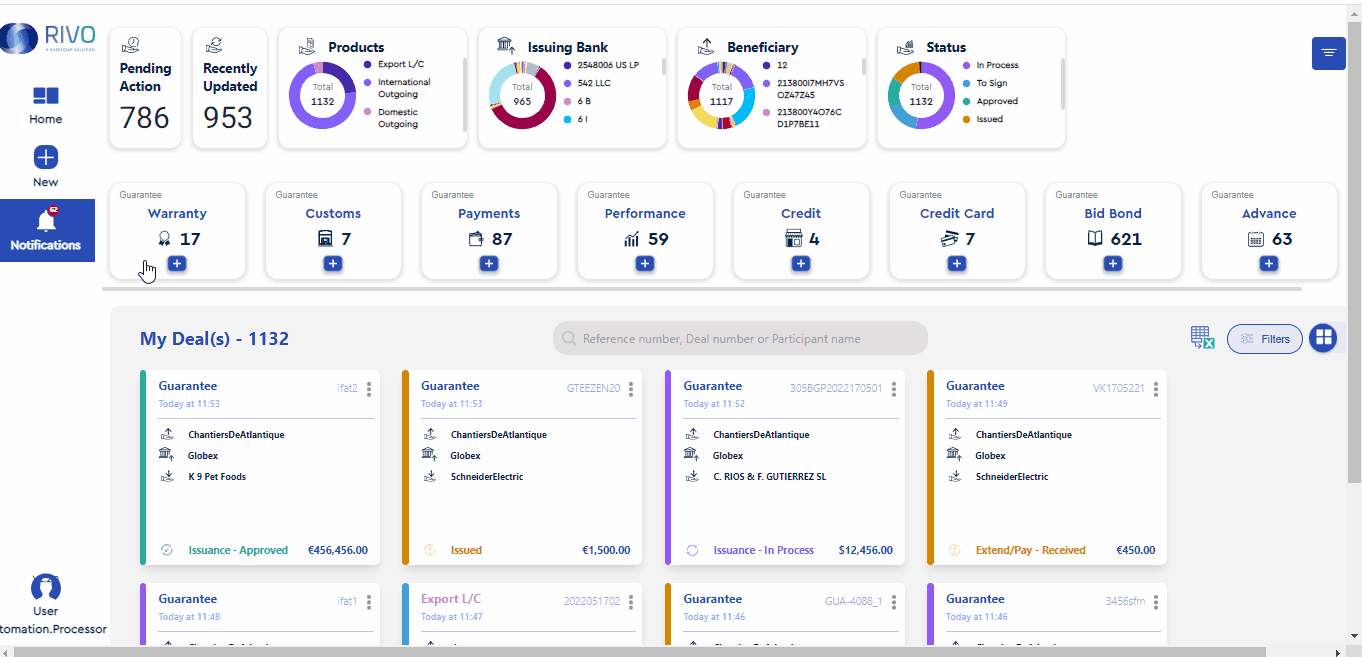The height and width of the screenshot is (657, 1362).
Task: Open the ifat2 Guarantee deal title
Action: pyautogui.click(x=188, y=386)
